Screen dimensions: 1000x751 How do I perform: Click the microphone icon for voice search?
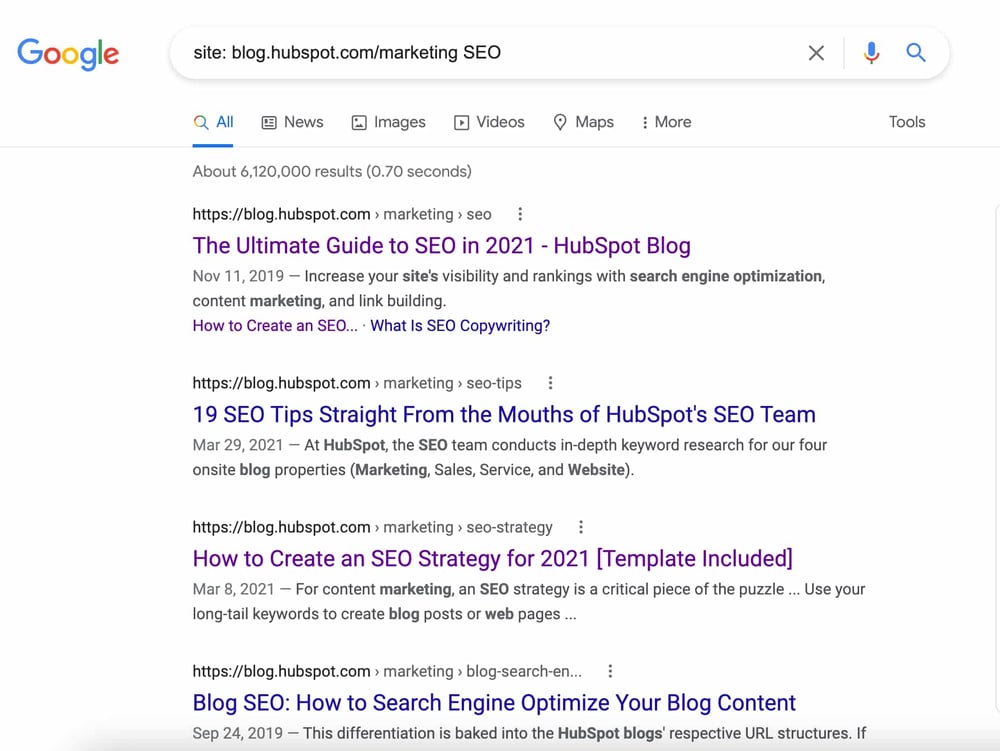click(x=871, y=53)
